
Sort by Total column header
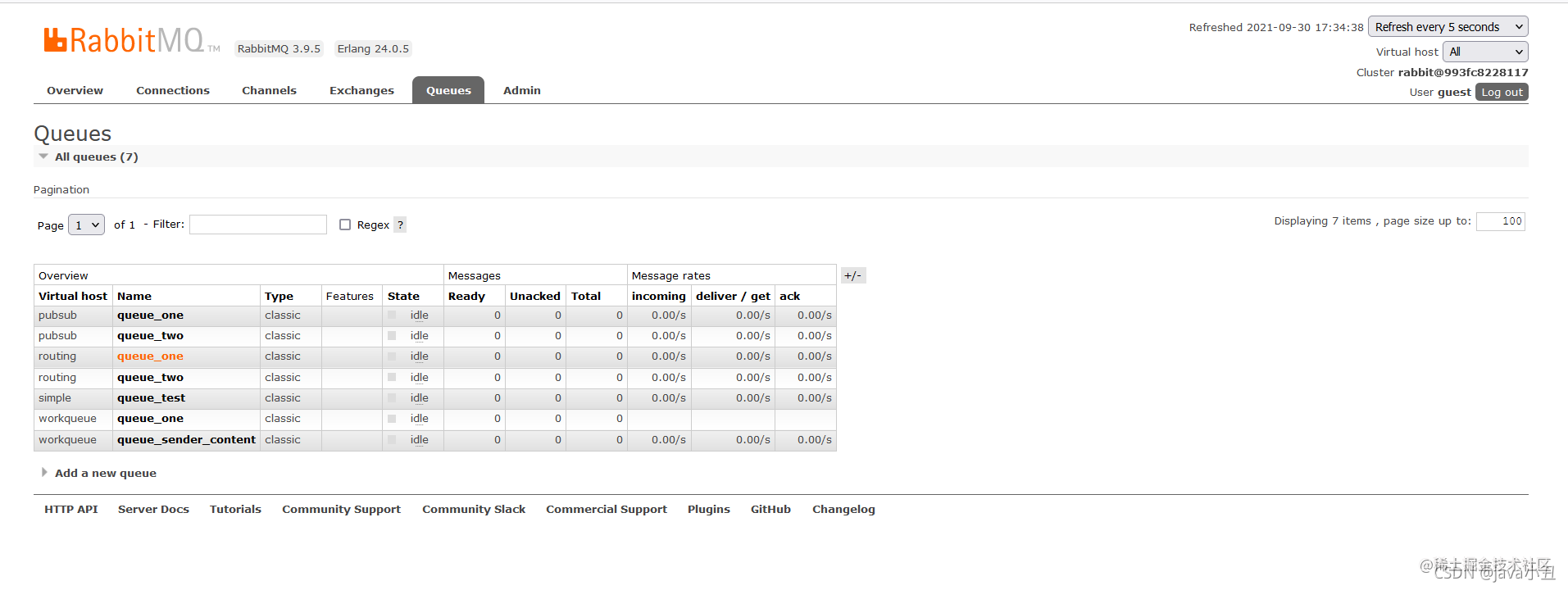click(586, 296)
